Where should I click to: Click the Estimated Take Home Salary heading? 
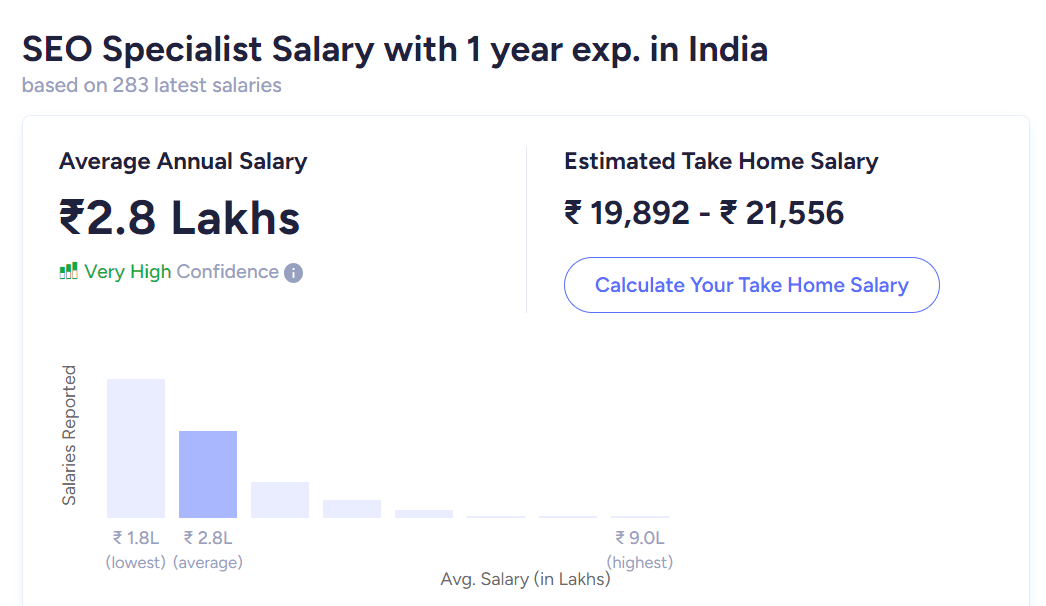(x=720, y=160)
